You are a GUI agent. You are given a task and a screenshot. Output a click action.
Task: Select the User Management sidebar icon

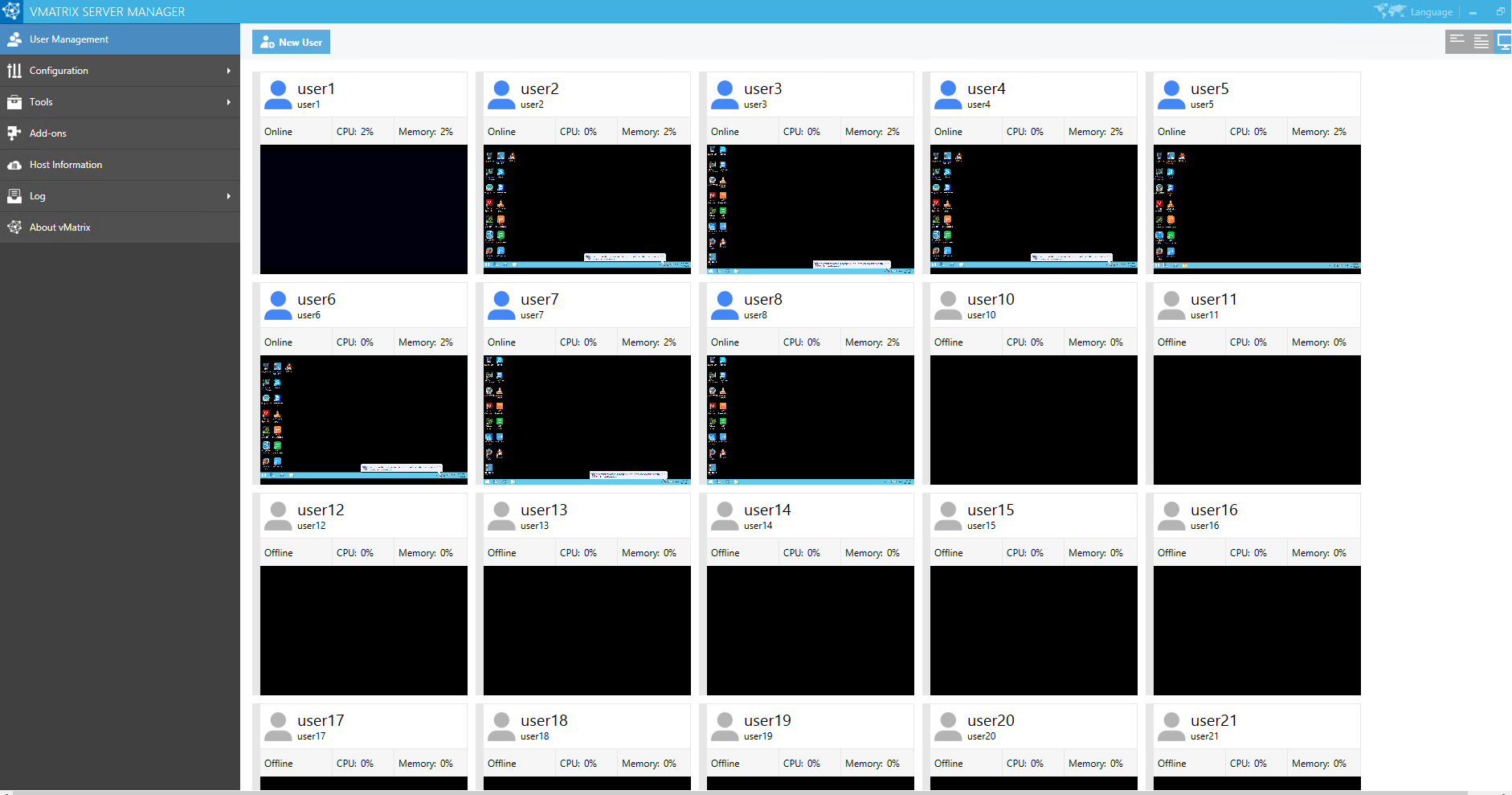coord(15,39)
